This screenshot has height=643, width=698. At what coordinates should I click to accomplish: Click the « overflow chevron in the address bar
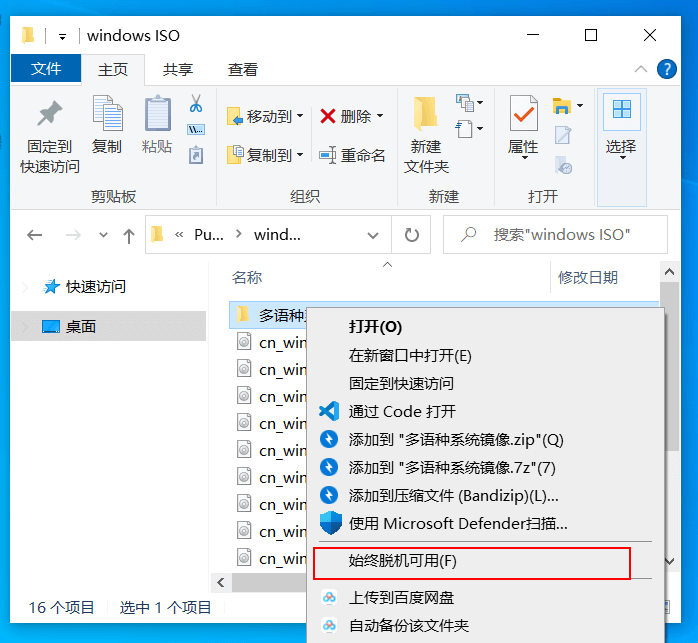click(179, 235)
